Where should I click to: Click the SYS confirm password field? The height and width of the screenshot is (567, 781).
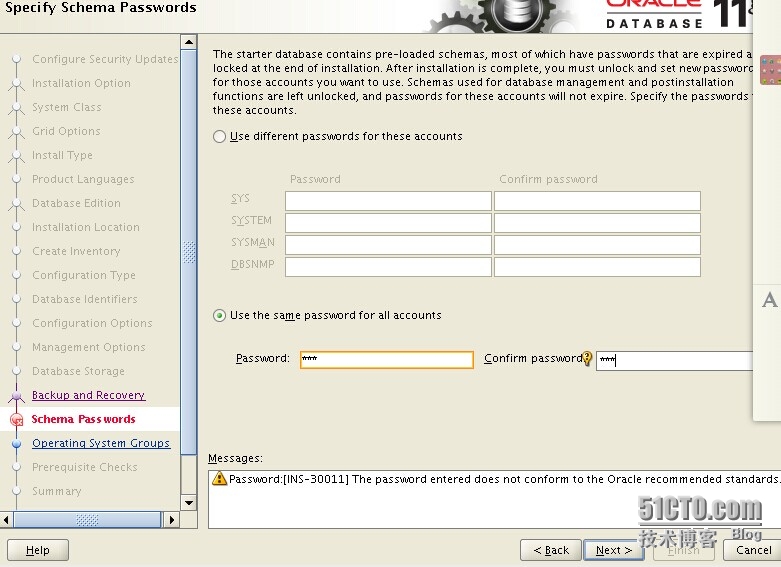597,201
